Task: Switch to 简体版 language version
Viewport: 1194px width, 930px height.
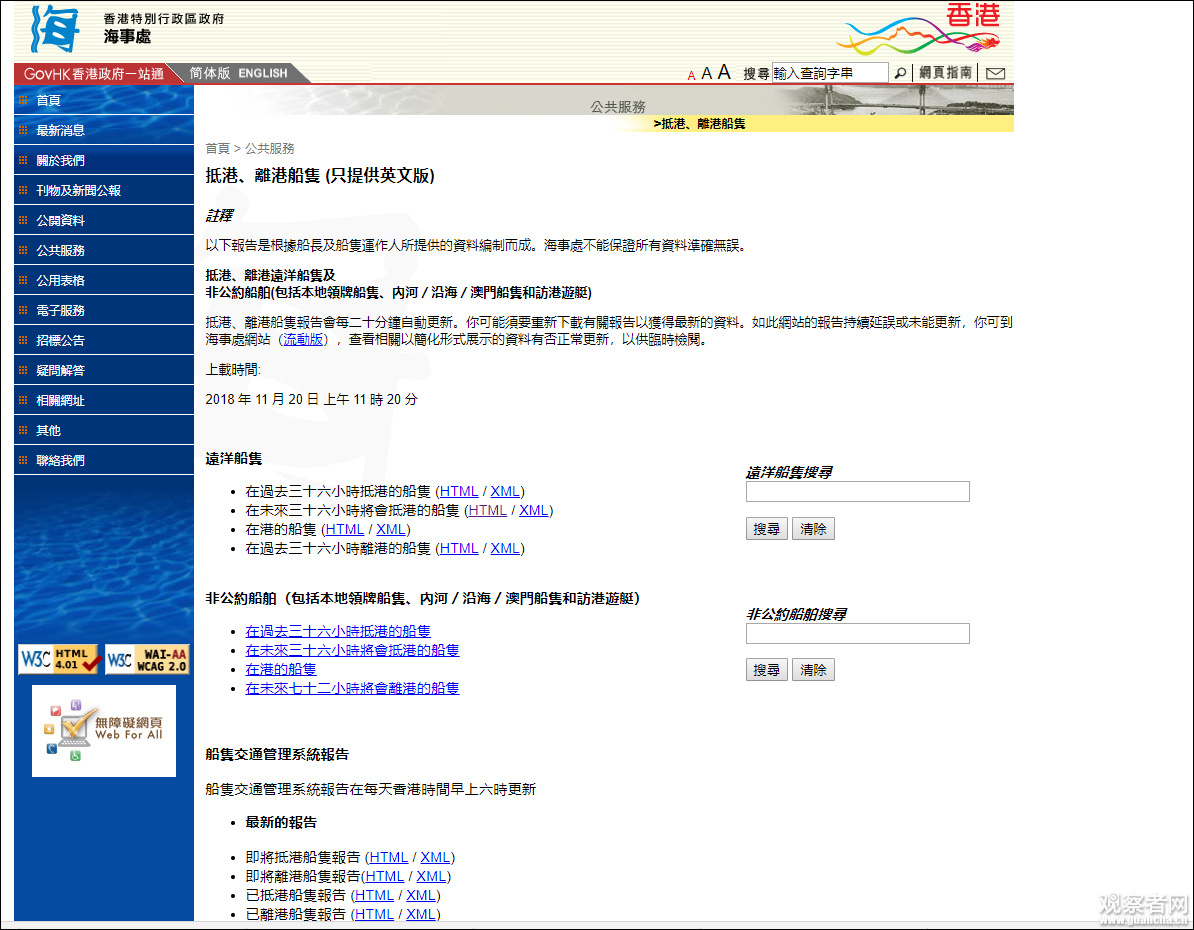Action: pyautogui.click(x=210, y=73)
